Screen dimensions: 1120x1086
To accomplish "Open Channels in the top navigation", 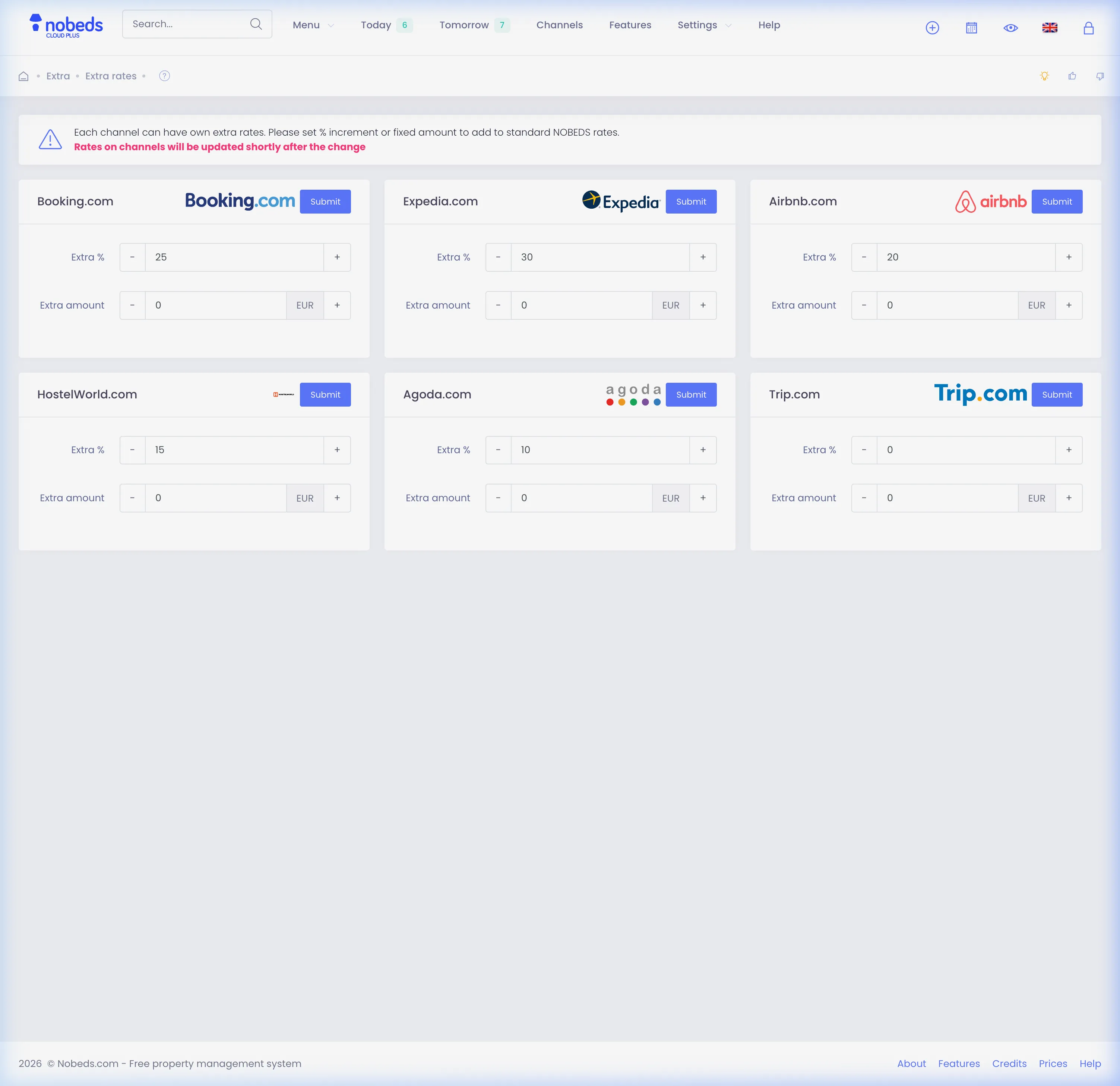I will [x=559, y=25].
